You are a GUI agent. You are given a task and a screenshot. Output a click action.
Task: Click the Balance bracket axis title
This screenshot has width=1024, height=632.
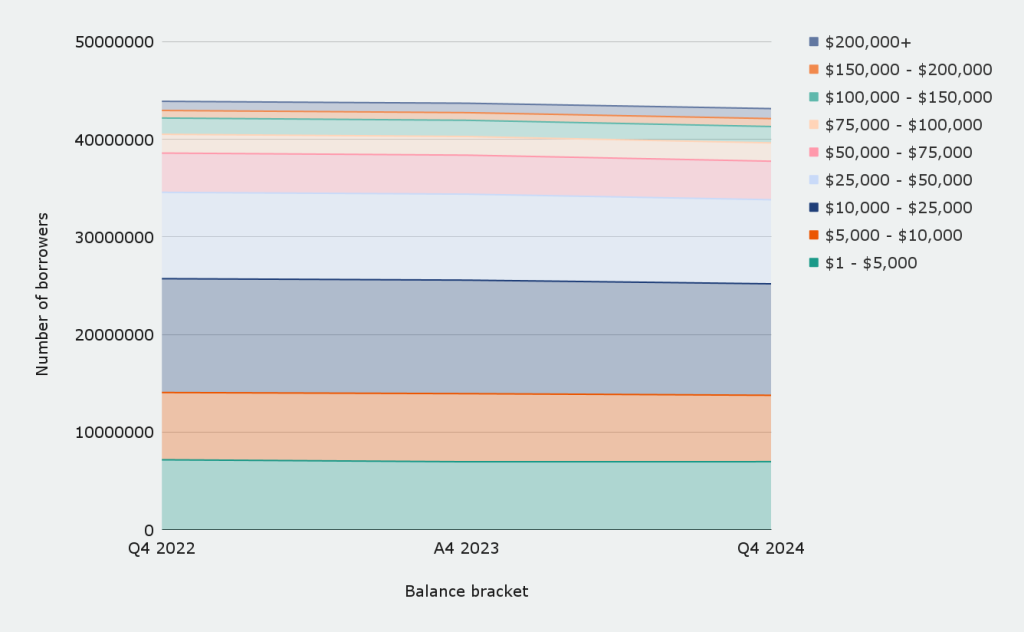pyautogui.click(x=466, y=591)
